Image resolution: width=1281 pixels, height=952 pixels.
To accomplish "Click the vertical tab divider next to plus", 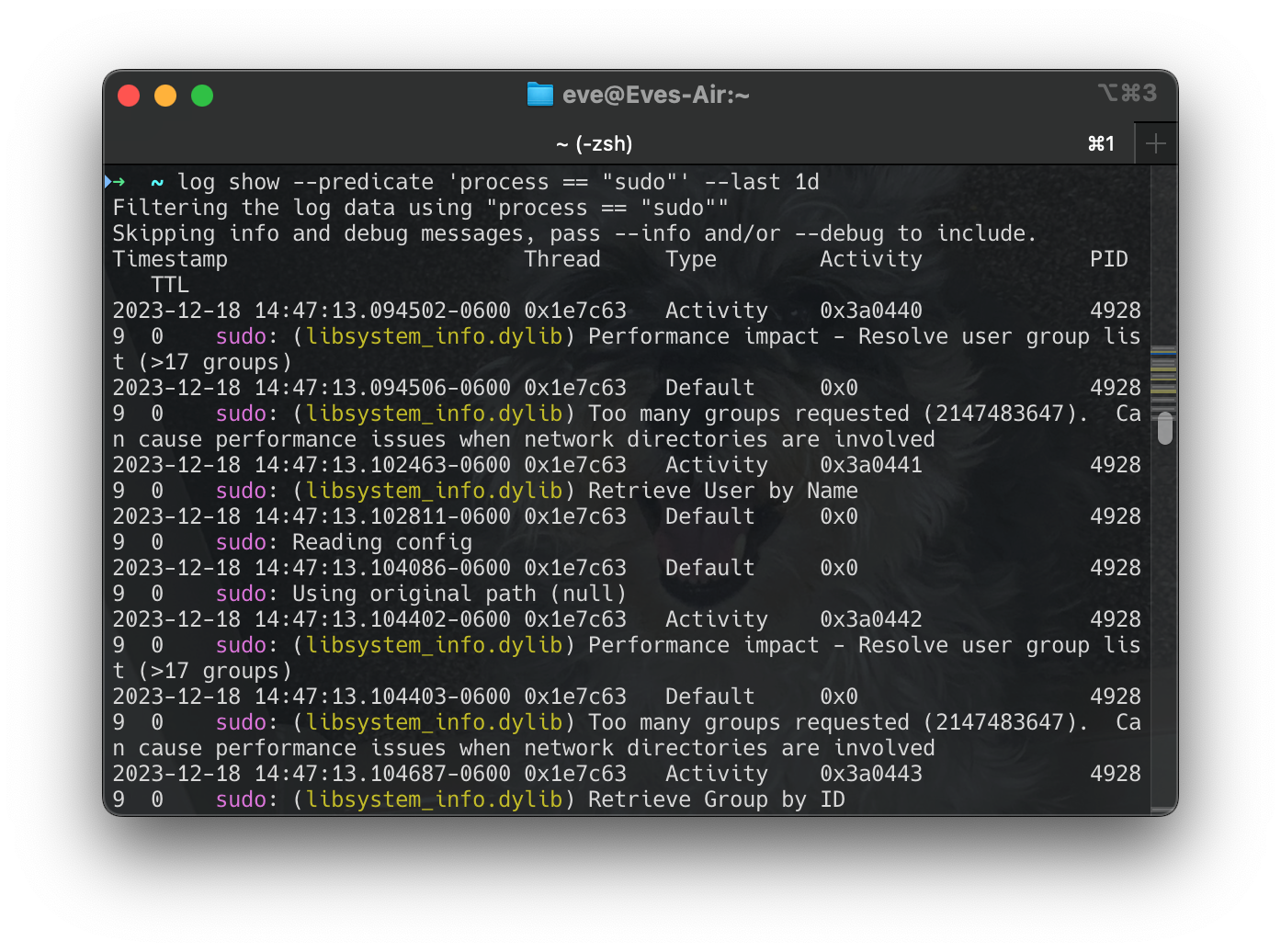I will pos(1135,143).
